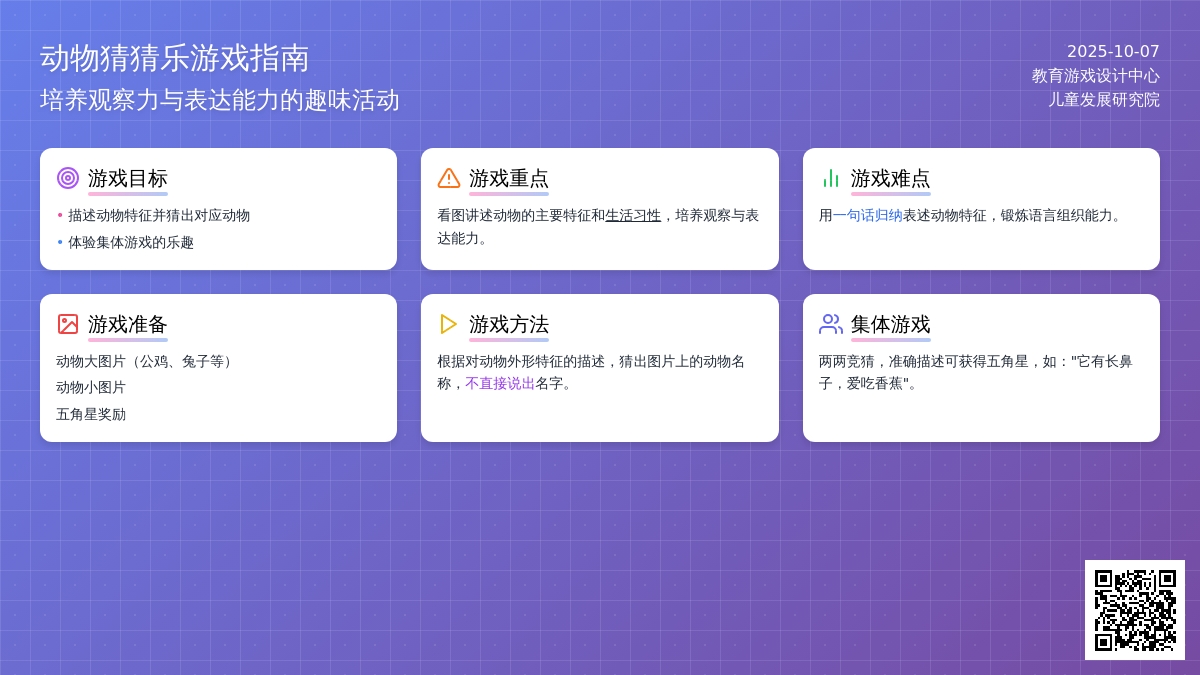
Task: Click the users icon beside 集体游戏
Action: click(830, 324)
